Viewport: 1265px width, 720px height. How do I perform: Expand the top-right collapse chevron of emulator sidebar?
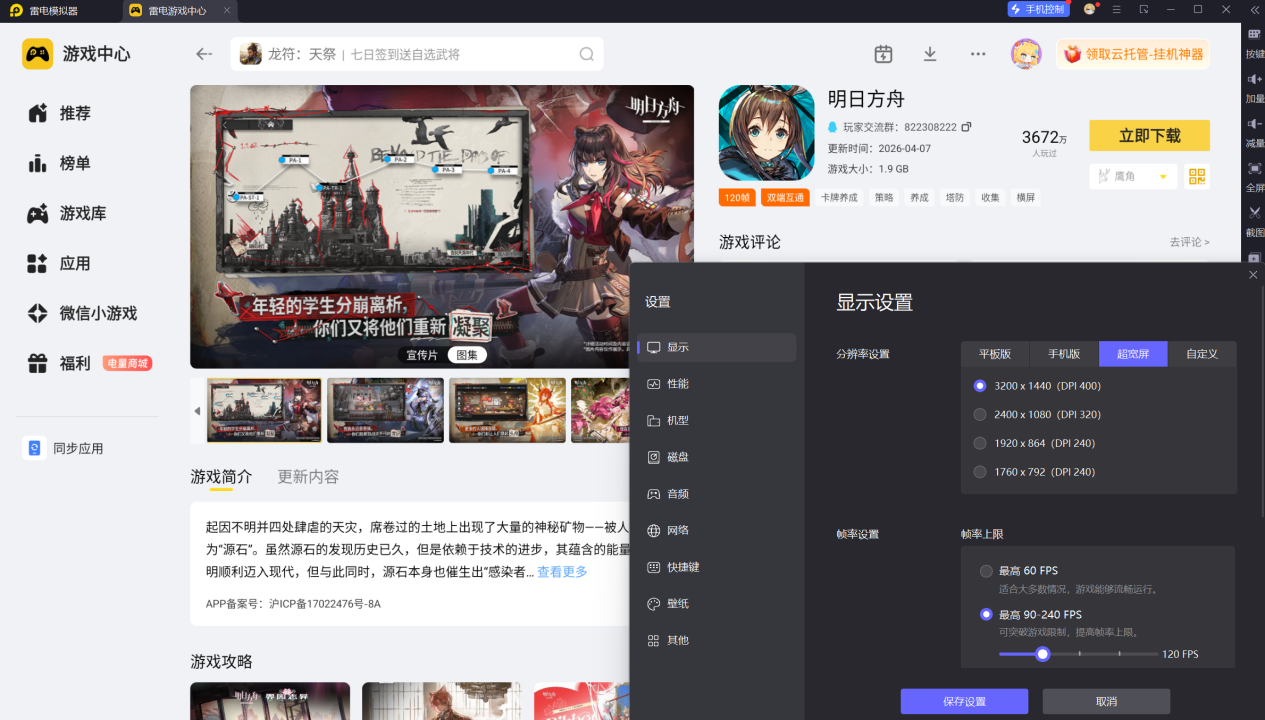1254,10
